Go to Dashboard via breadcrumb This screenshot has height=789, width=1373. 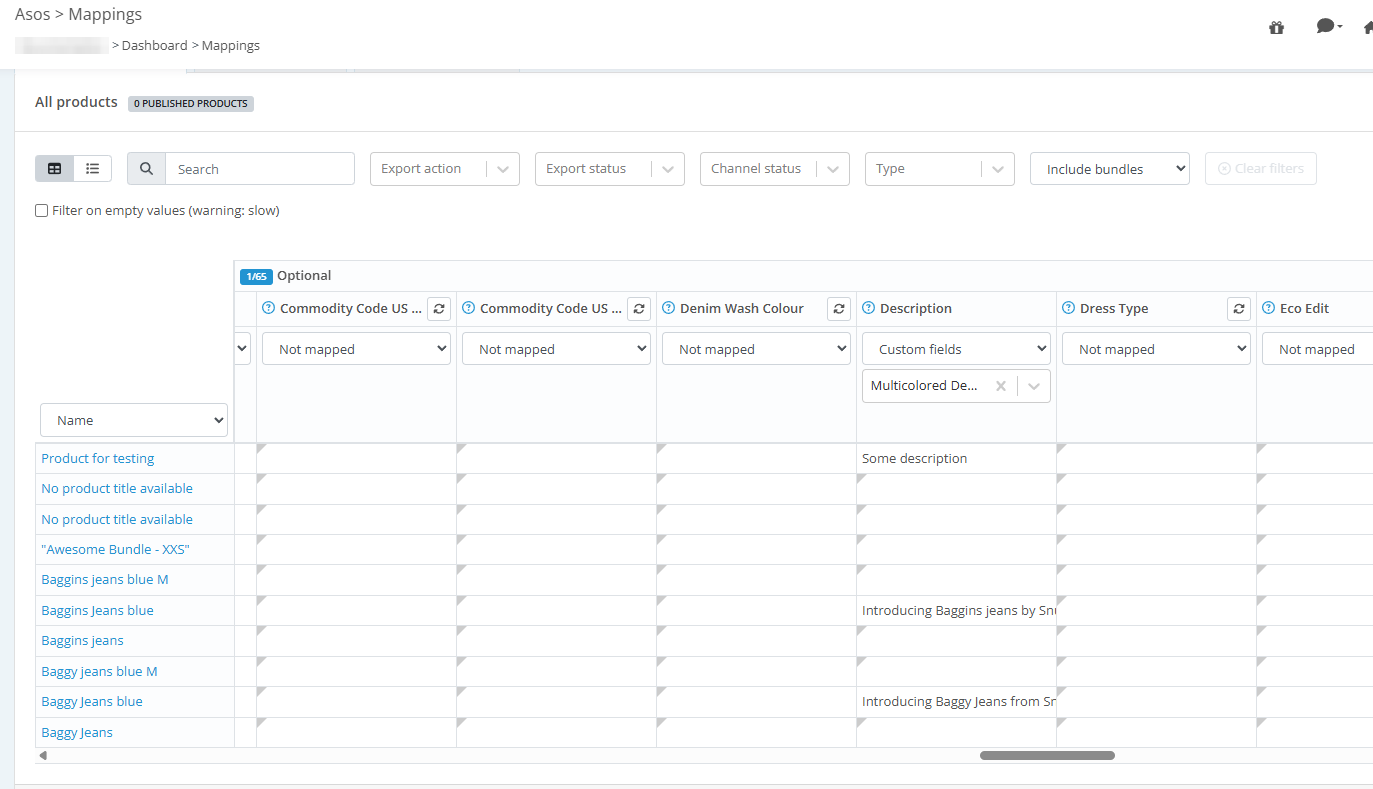click(x=155, y=45)
